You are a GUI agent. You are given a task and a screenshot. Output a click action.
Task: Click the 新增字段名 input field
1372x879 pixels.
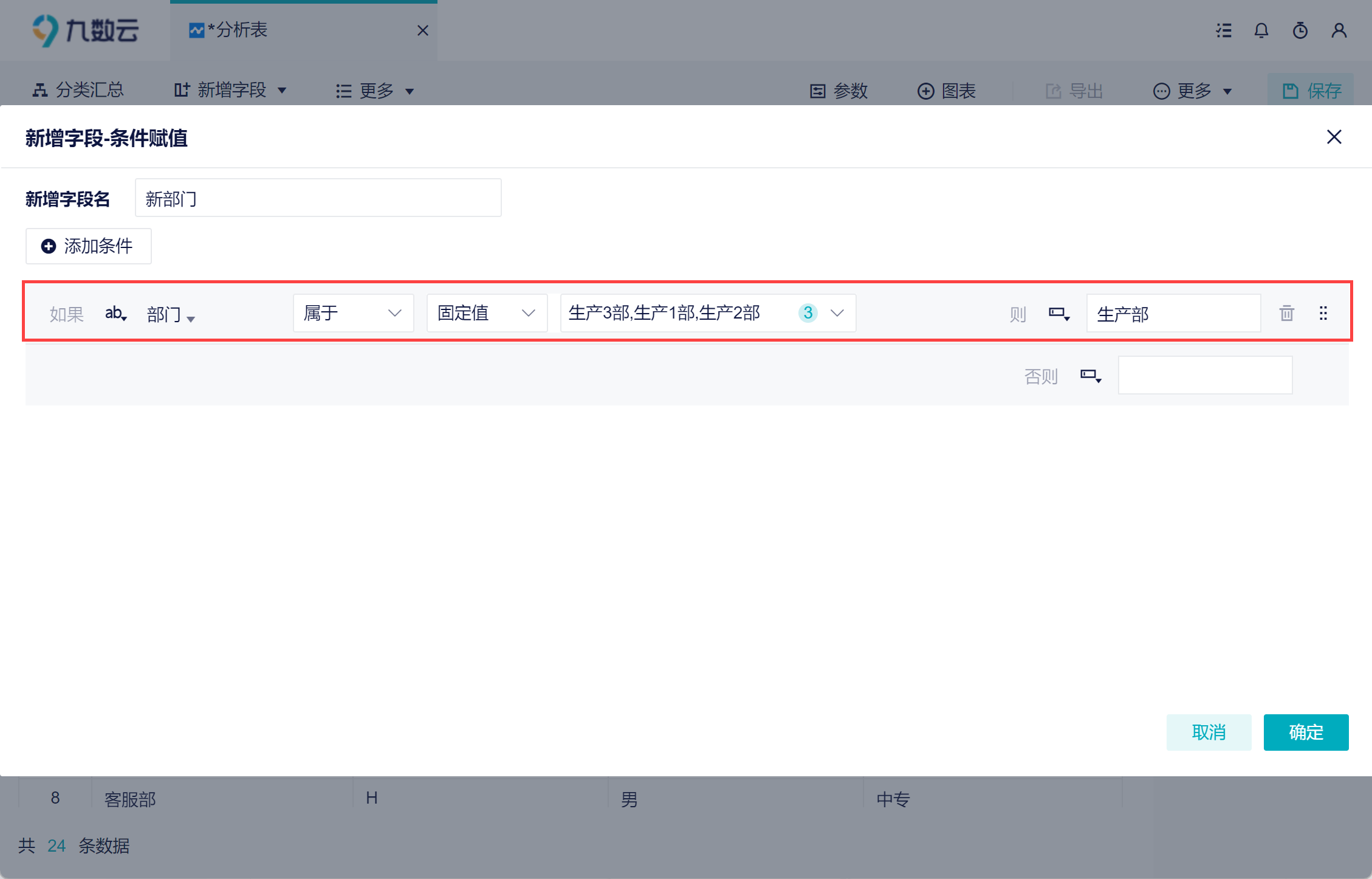(x=318, y=198)
